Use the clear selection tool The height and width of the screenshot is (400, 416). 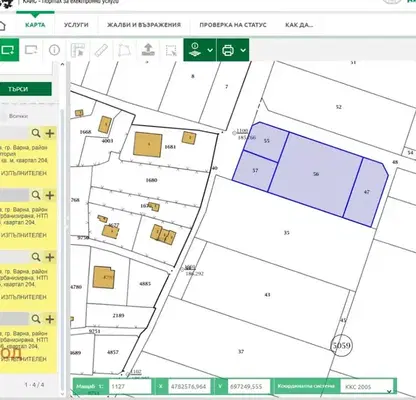point(171,50)
